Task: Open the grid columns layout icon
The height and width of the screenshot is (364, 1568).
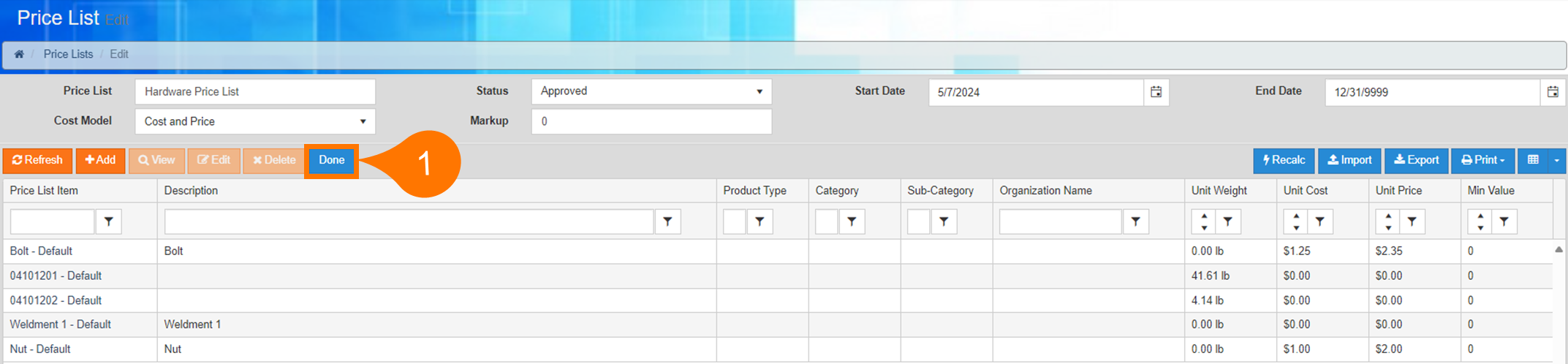Action: [x=1533, y=160]
